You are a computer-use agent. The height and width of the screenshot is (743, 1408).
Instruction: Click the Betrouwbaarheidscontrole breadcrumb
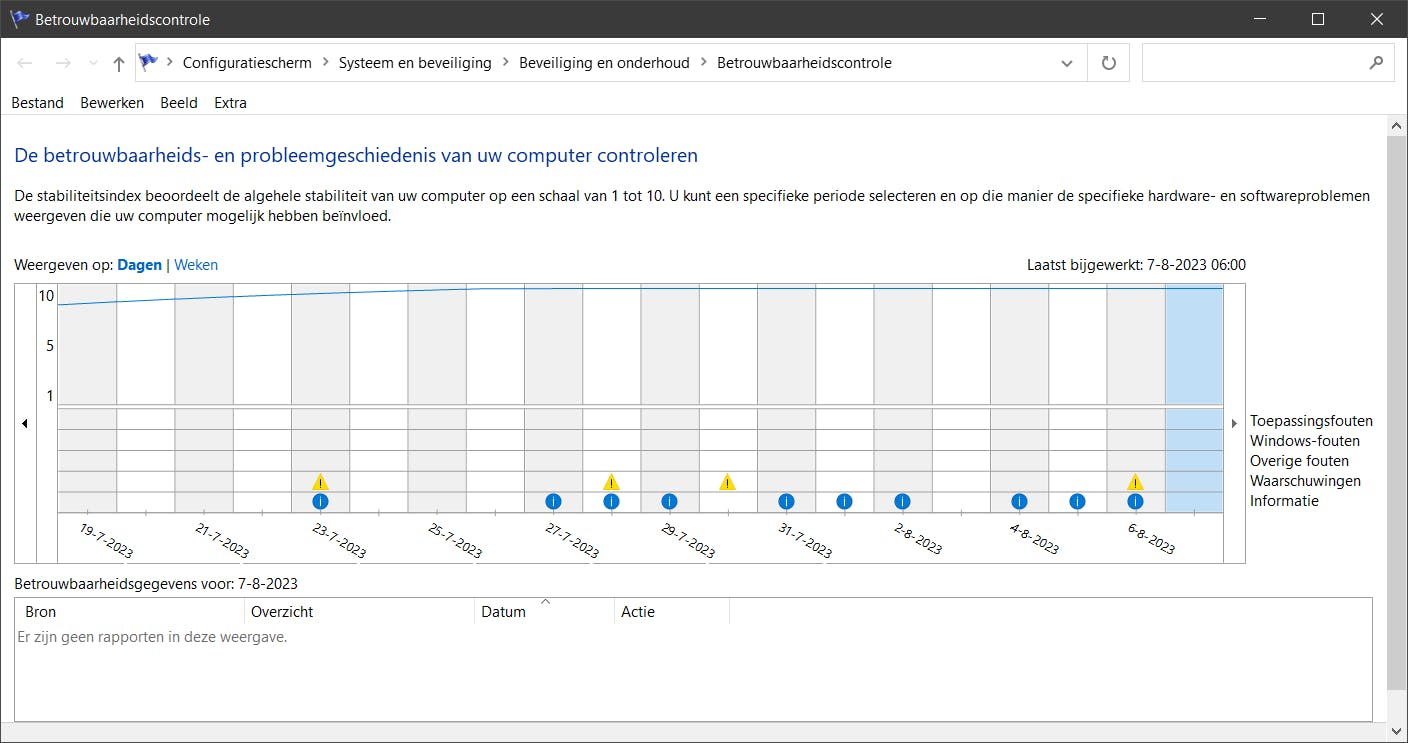coord(804,63)
